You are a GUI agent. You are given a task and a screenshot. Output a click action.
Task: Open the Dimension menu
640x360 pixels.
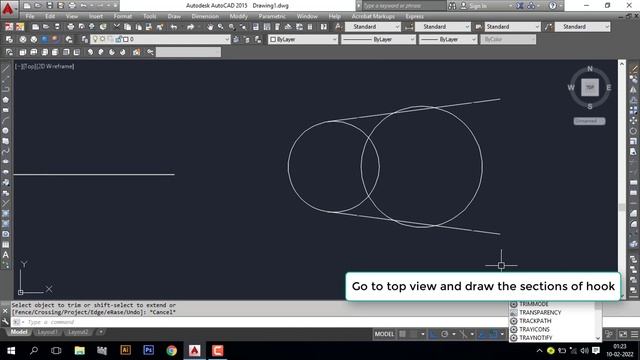pyautogui.click(x=205, y=16)
